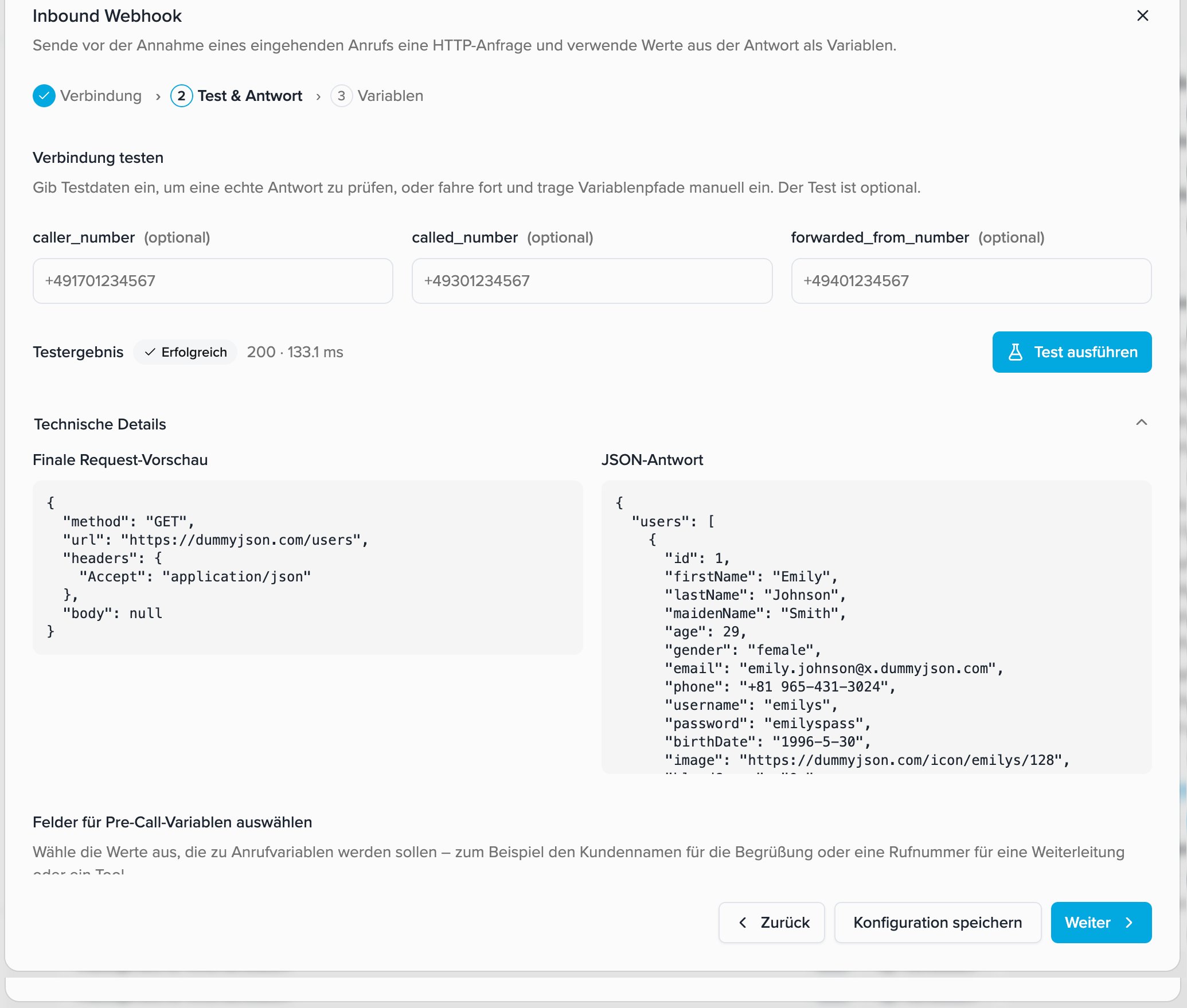1187x1008 pixels.
Task: Continue with the Weiter button
Action: click(x=1101, y=923)
